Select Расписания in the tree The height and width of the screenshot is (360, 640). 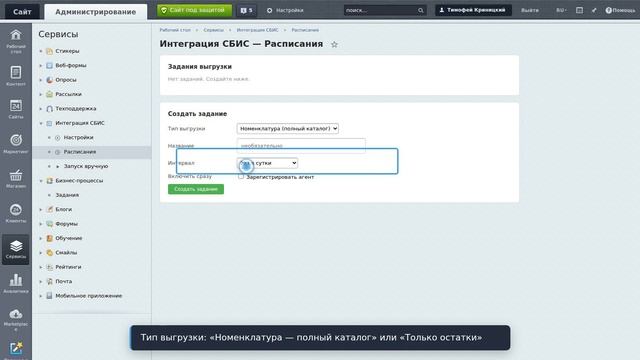(x=80, y=152)
